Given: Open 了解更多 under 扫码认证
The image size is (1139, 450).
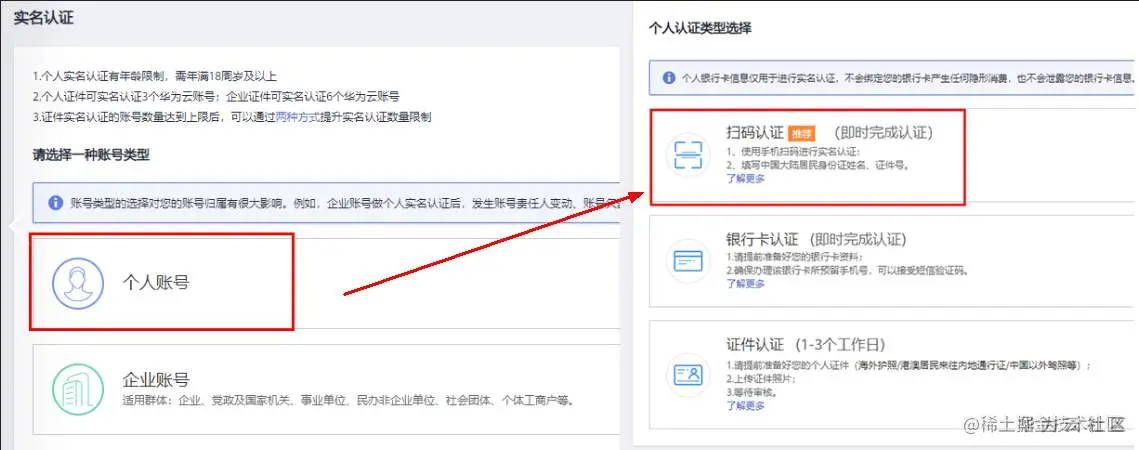Looking at the screenshot, I should pos(745,179).
